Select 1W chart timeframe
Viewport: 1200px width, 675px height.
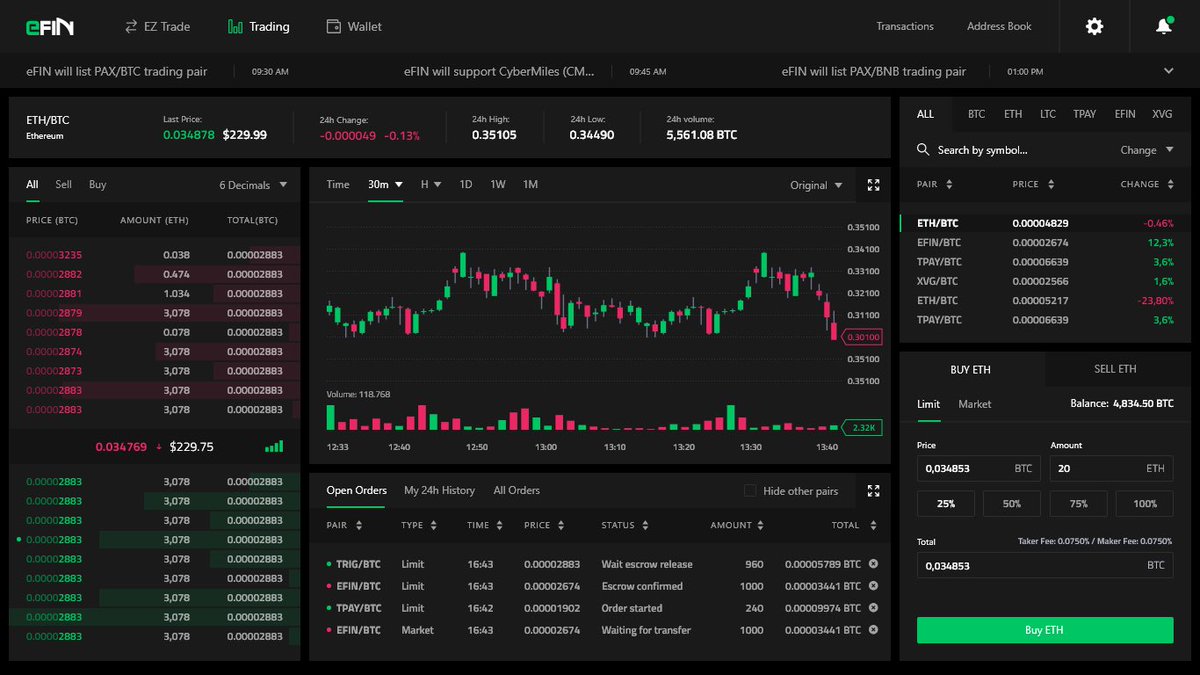[x=498, y=185]
